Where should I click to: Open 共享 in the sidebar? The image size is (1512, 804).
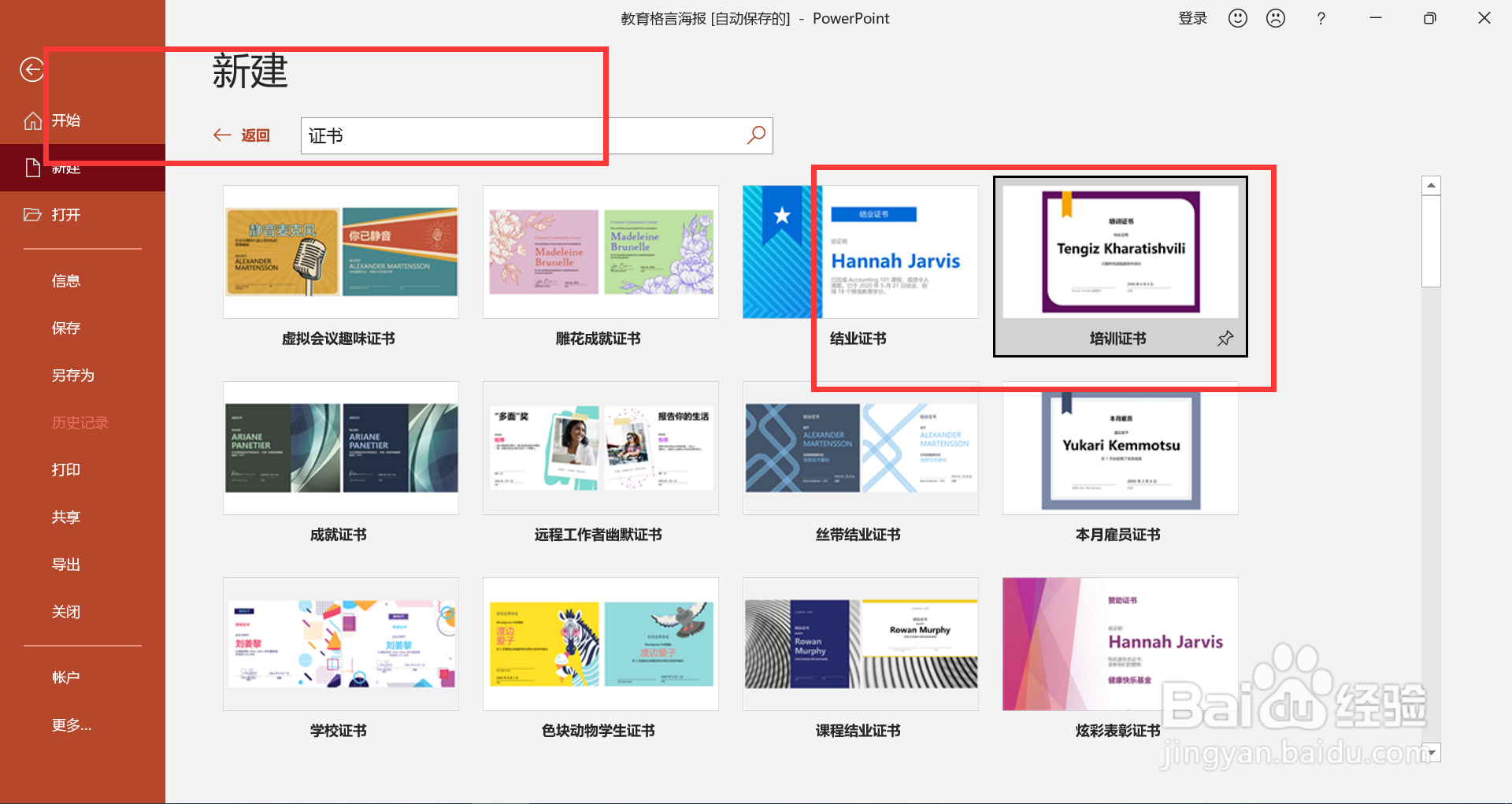tap(66, 517)
